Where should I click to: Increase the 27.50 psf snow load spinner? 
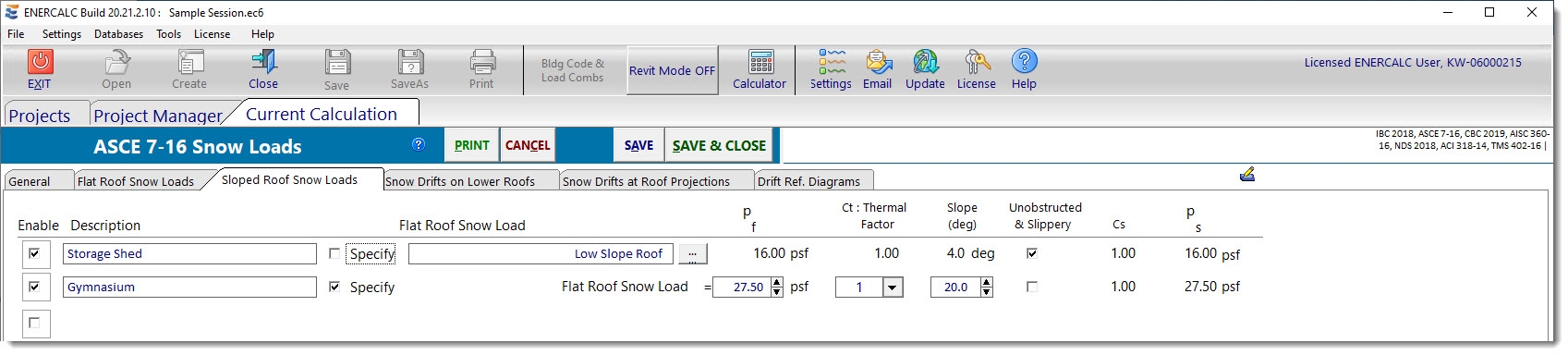click(776, 283)
